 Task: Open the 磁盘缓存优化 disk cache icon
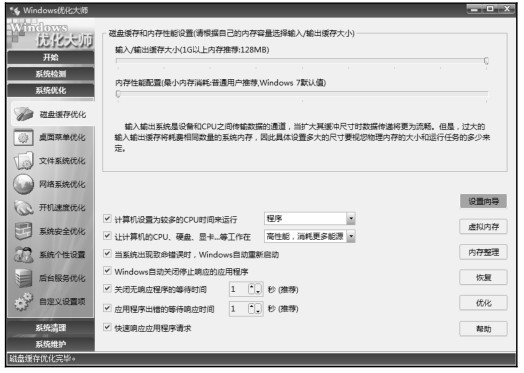coord(23,114)
